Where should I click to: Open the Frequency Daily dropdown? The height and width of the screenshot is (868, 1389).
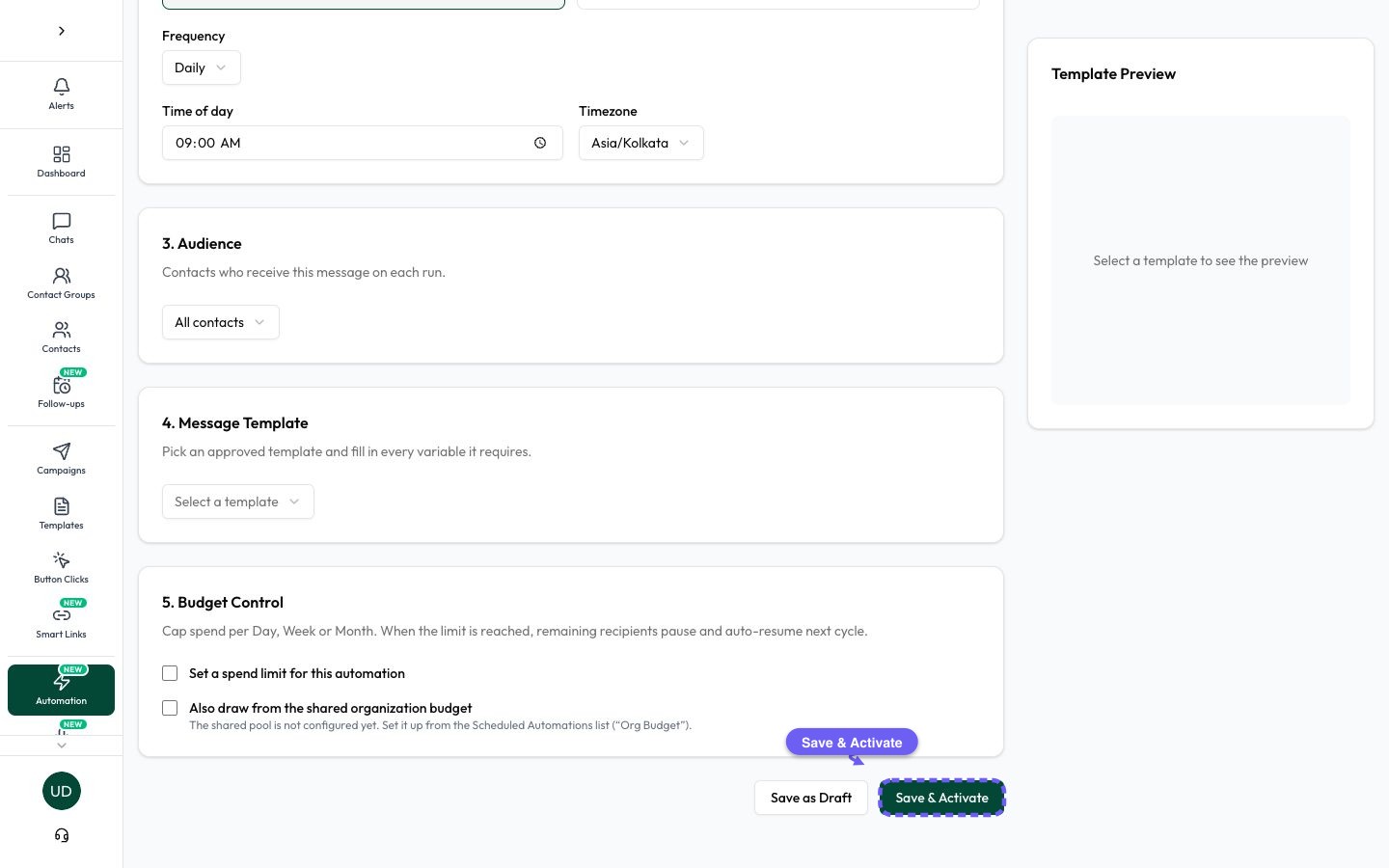pyautogui.click(x=201, y=68)
